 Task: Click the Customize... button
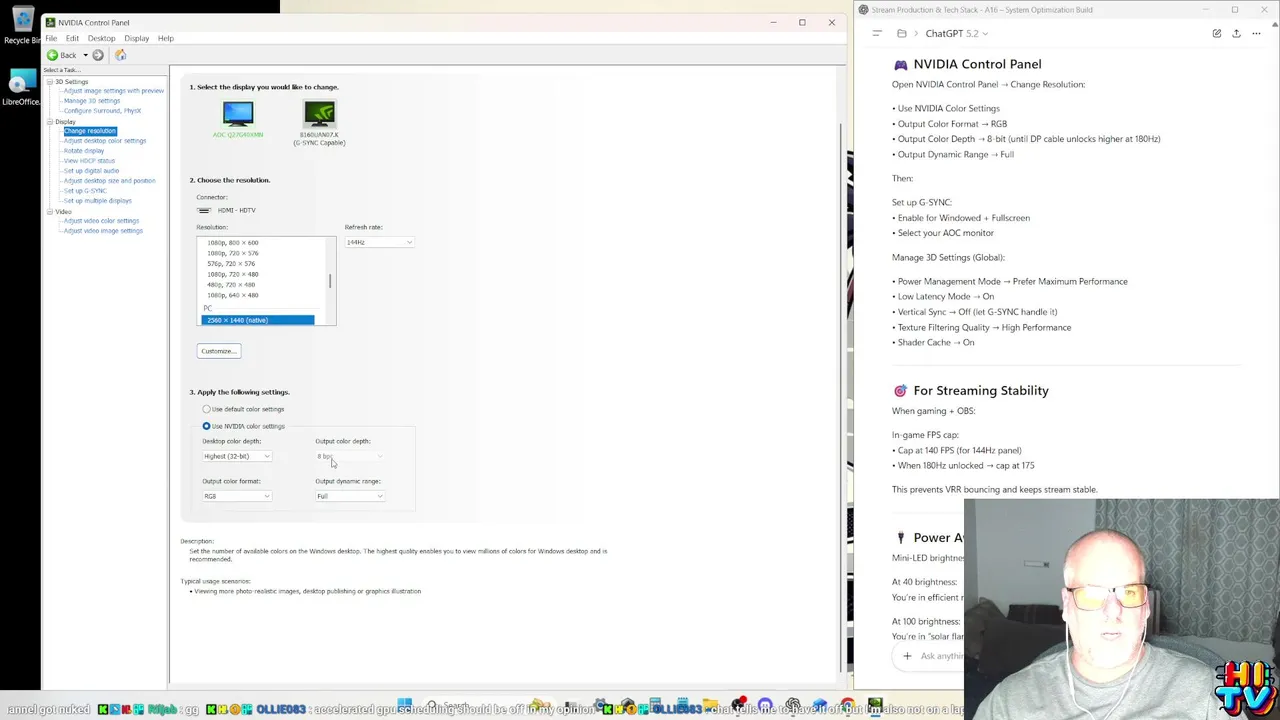click(x=219, y=351)
